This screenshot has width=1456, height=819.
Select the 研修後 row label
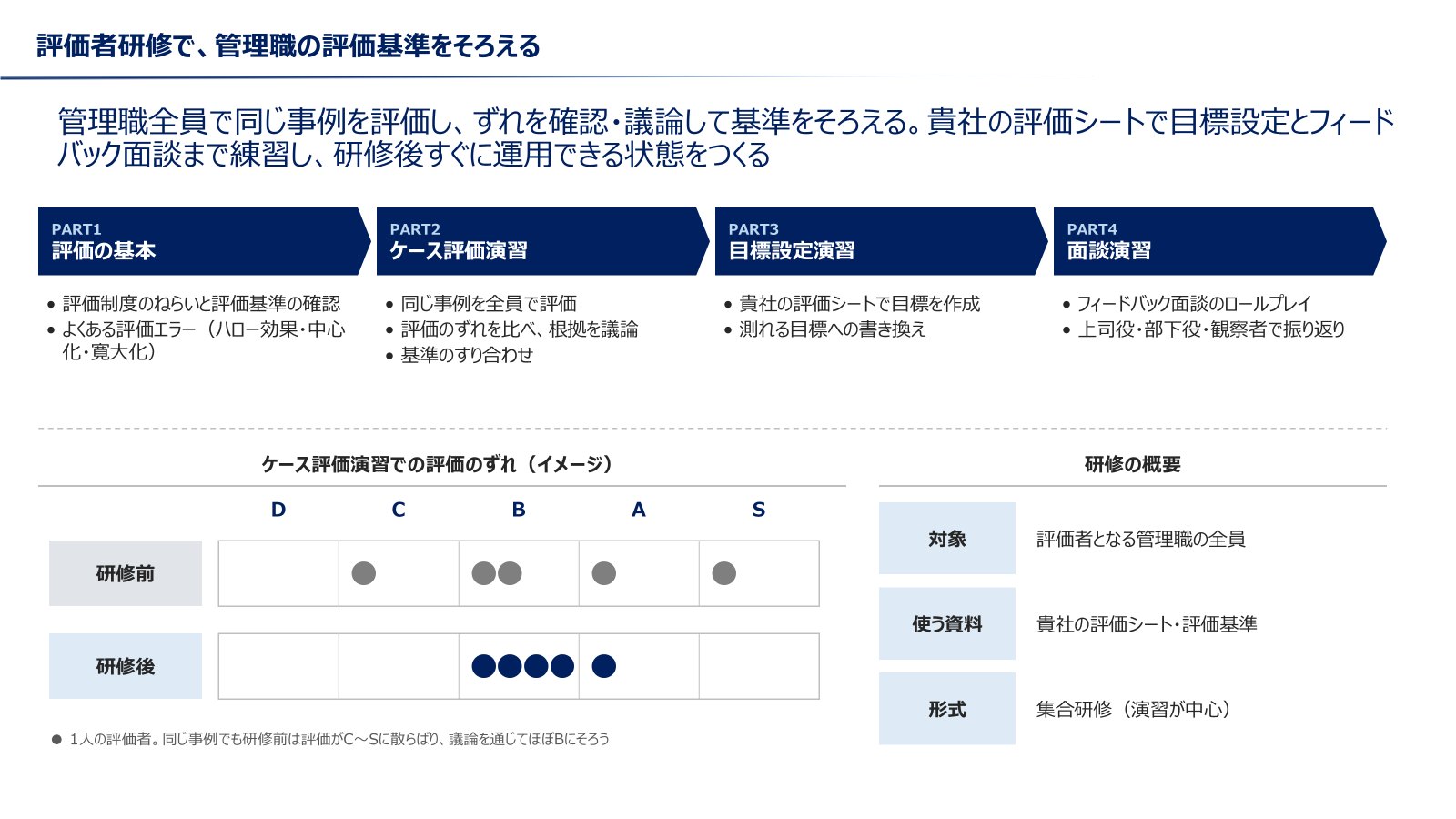pos(126,666)
